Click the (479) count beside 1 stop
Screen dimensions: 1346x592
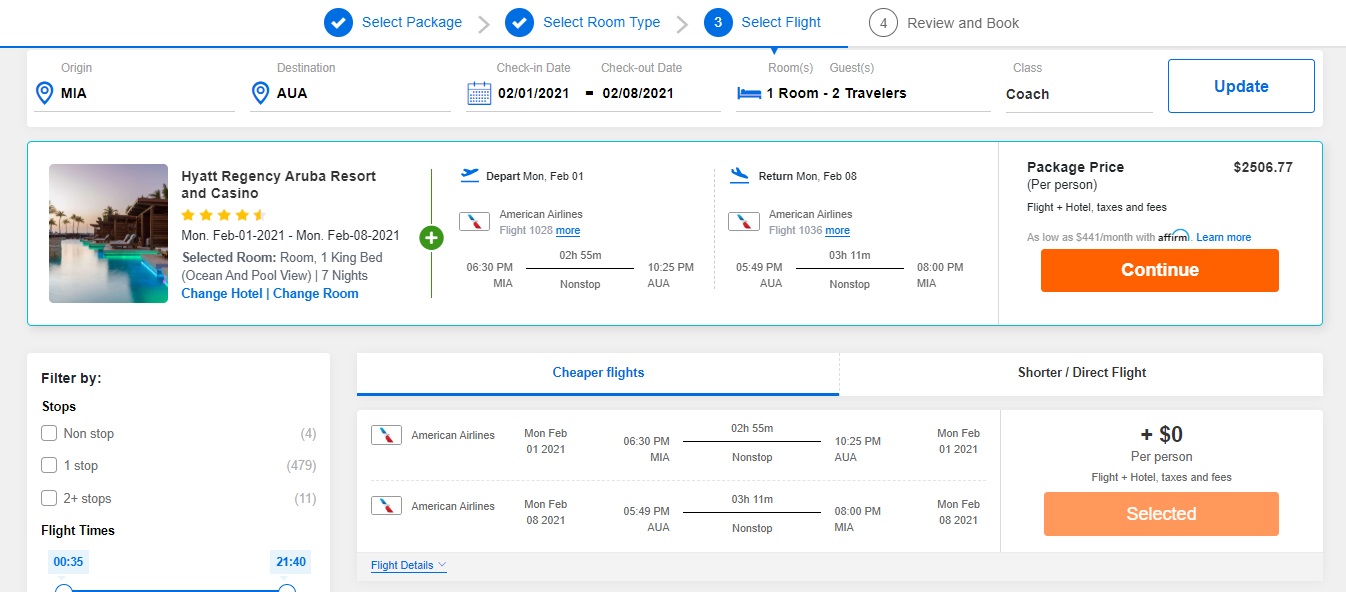(301, 465)
